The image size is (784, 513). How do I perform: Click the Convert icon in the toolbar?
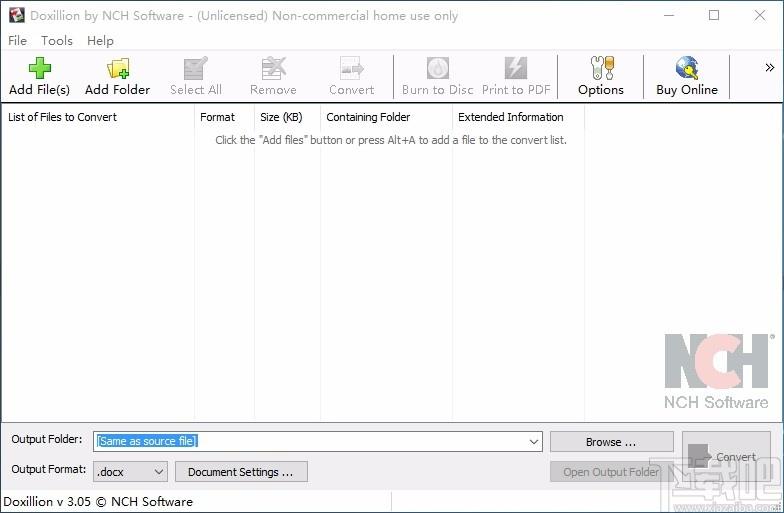(x=352, y=68)
